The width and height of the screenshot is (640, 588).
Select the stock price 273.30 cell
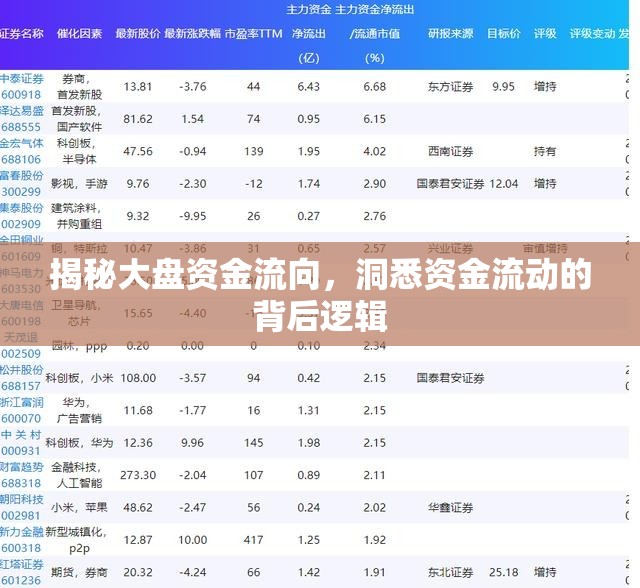pyautogui.click(x=138, y=475)
